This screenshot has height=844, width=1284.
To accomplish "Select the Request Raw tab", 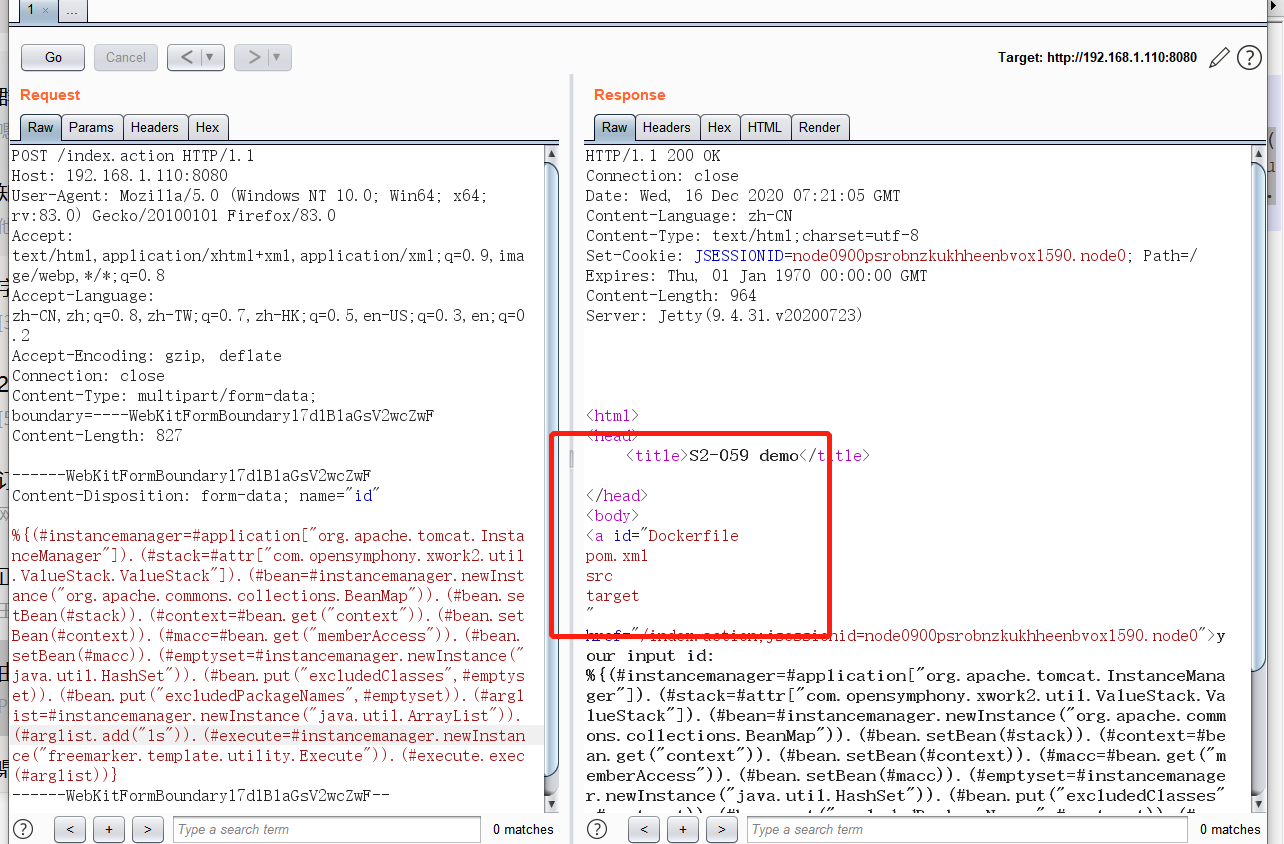I will pyautogui.click(x=40, y=127).
